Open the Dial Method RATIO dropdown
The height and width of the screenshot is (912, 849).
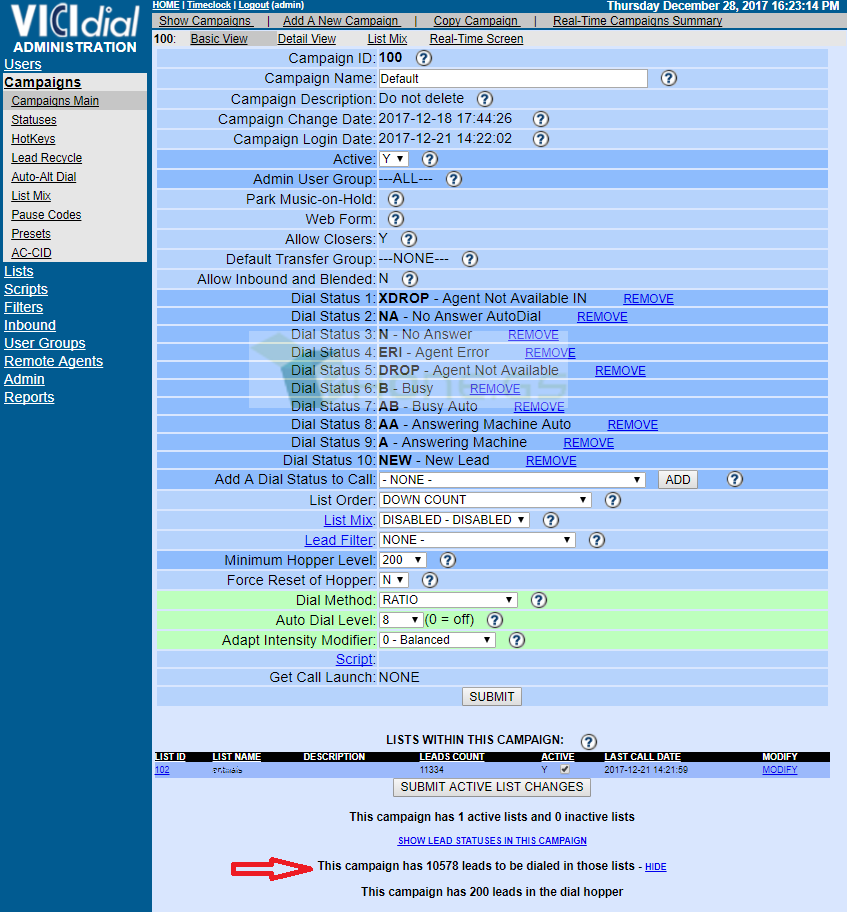[448, 600]
